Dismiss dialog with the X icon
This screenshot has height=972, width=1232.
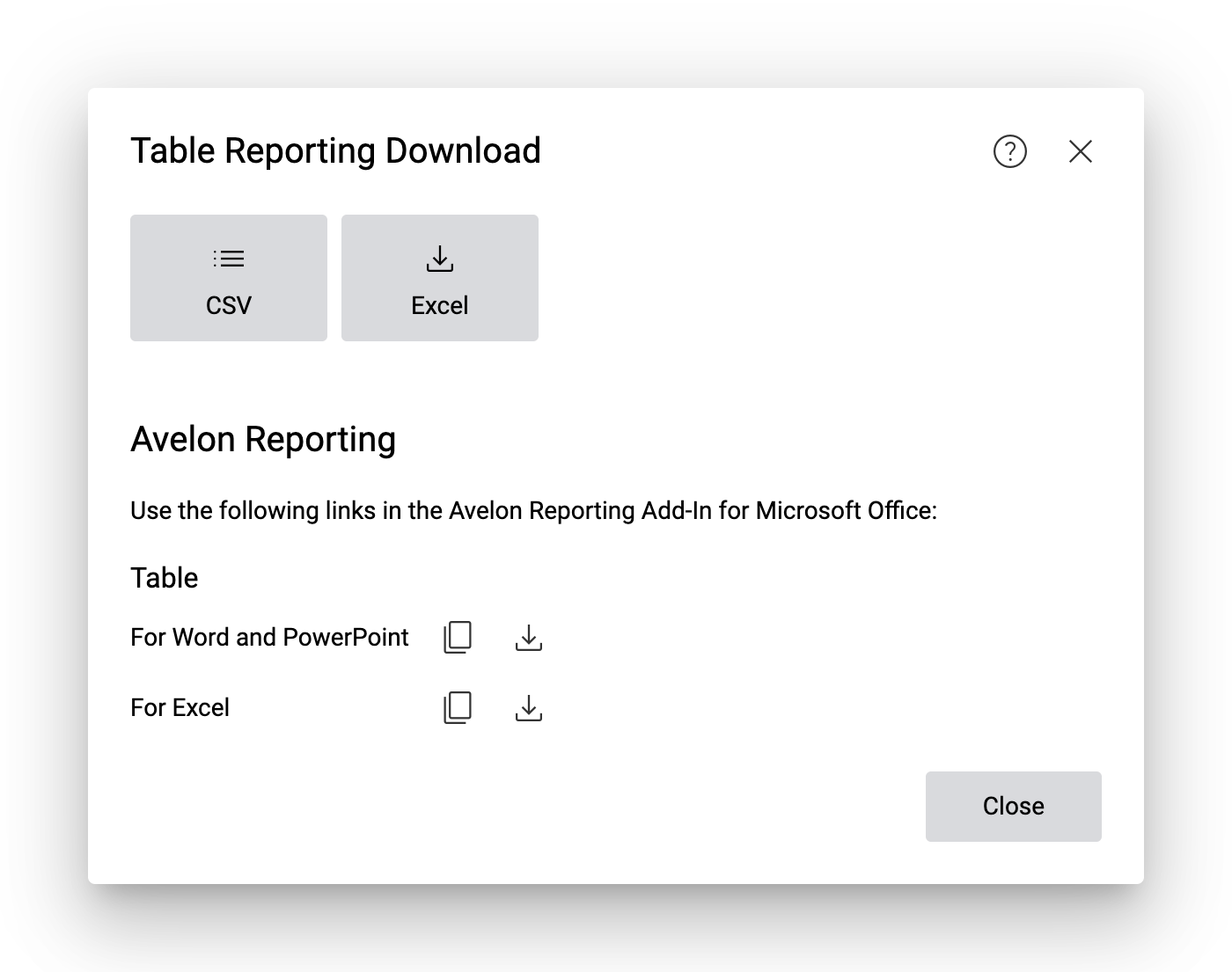pos(1080,151)
